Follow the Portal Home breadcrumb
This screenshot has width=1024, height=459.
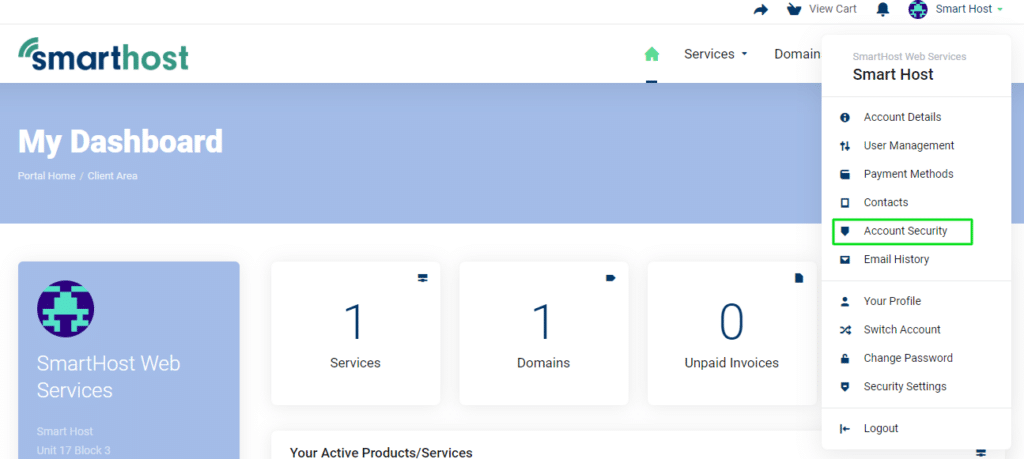46,176
